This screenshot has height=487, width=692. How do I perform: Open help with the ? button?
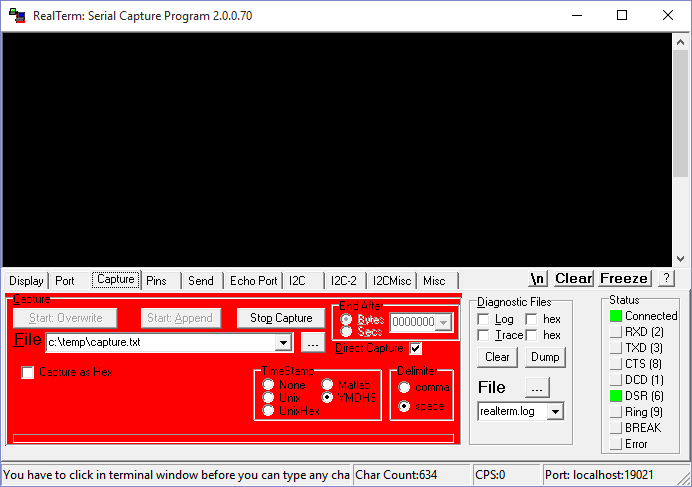666,279
